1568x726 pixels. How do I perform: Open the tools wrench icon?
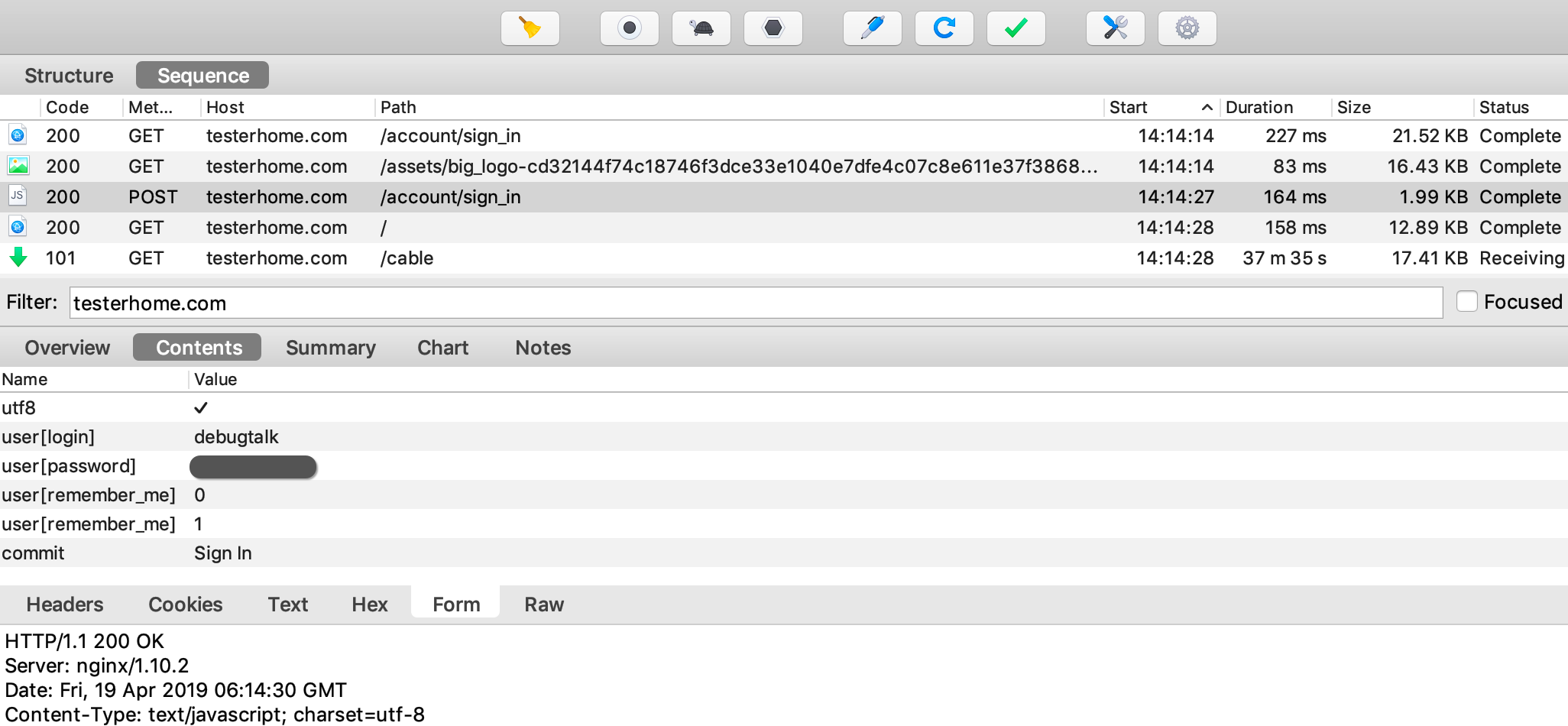(x=1115, y=28)
